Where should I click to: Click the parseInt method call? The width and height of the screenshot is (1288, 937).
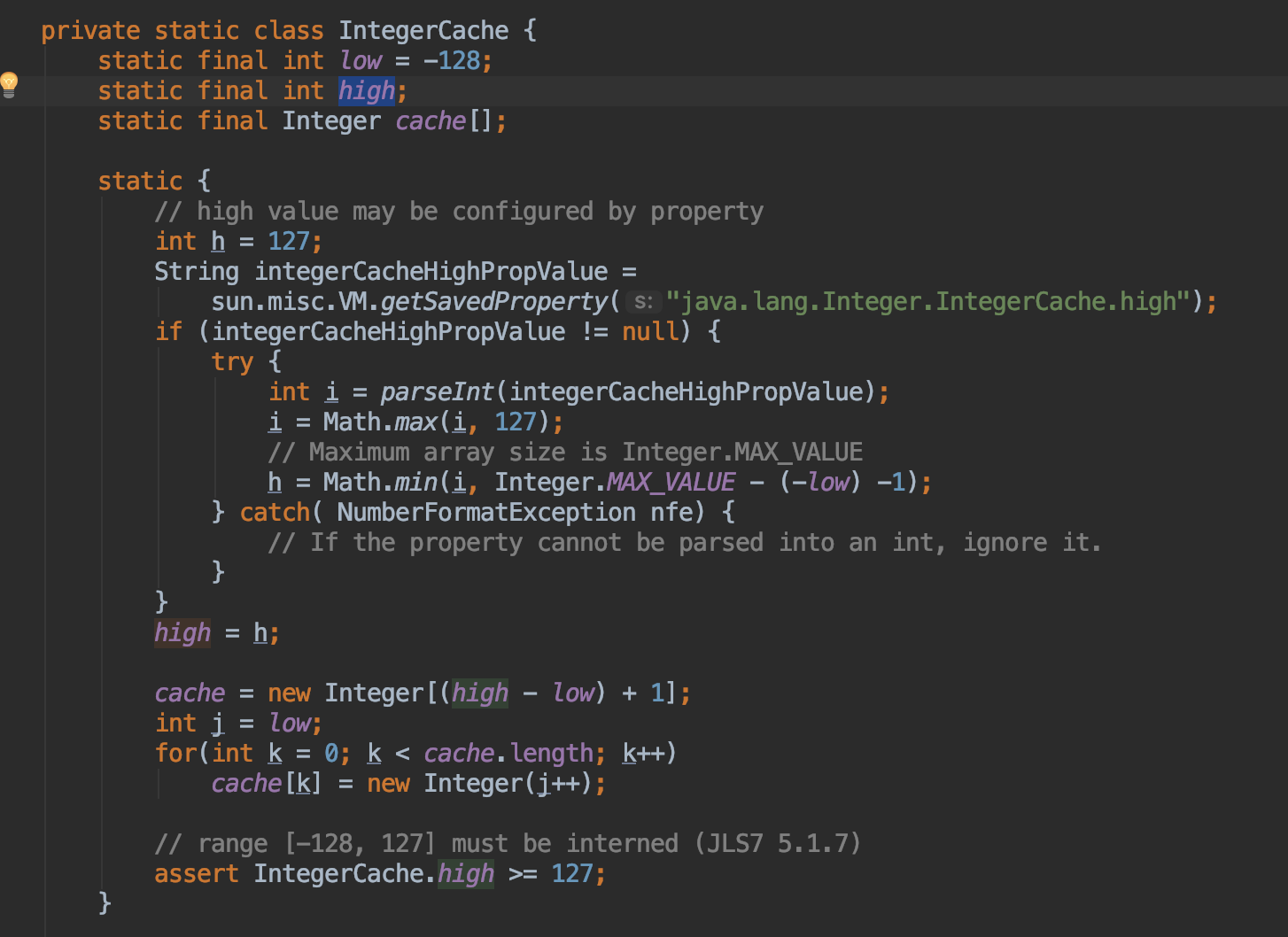[x=438, y=392]
